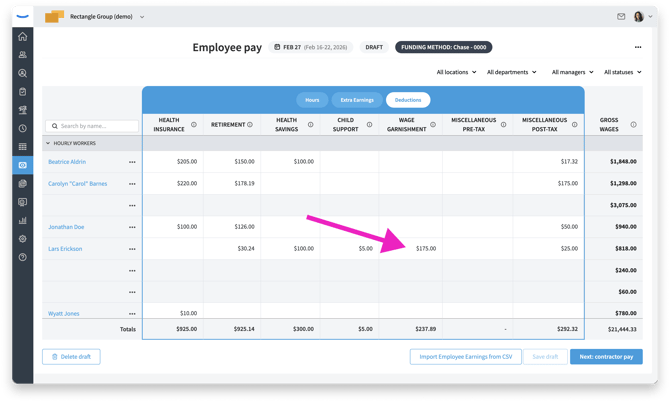Open page options three-dot menu near funding method
Screen dimensions: 670x402
pos(638,47)
